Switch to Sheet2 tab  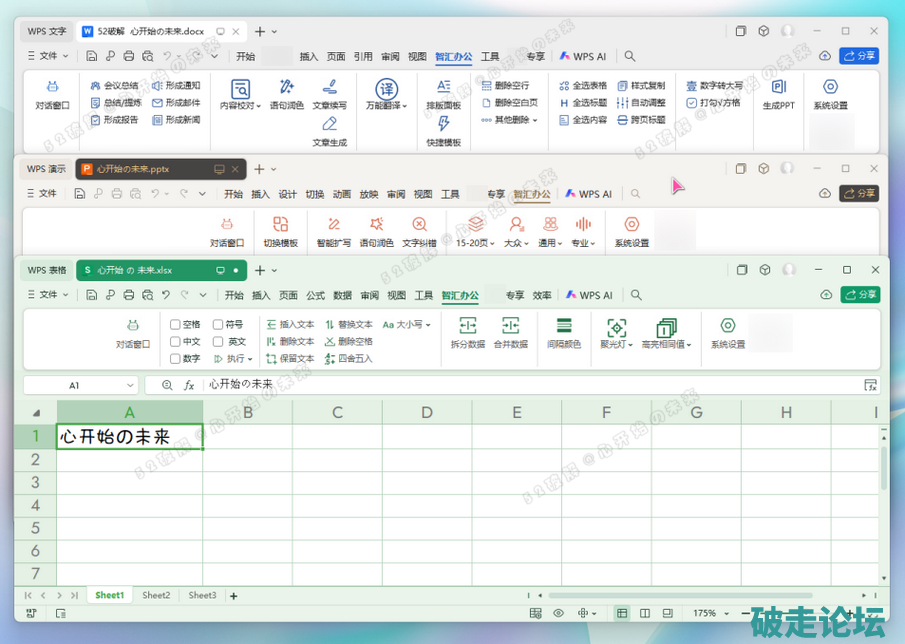coord(156,595)
